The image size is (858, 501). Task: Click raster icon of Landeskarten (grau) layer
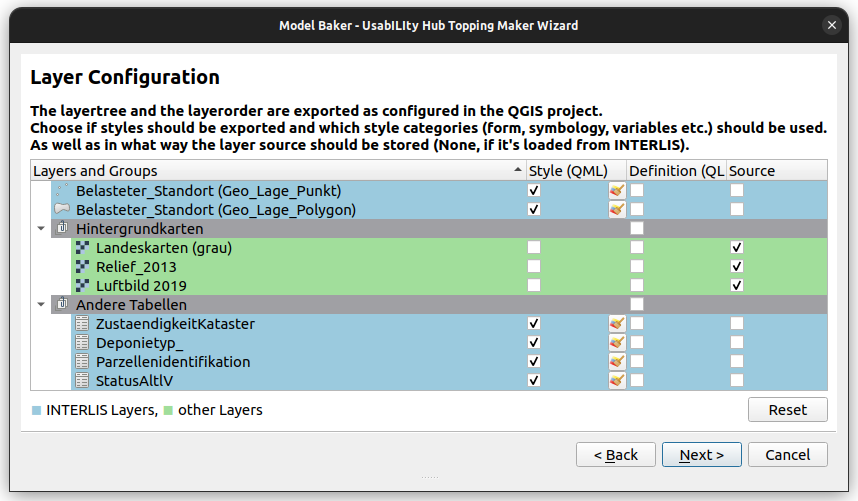82,248
